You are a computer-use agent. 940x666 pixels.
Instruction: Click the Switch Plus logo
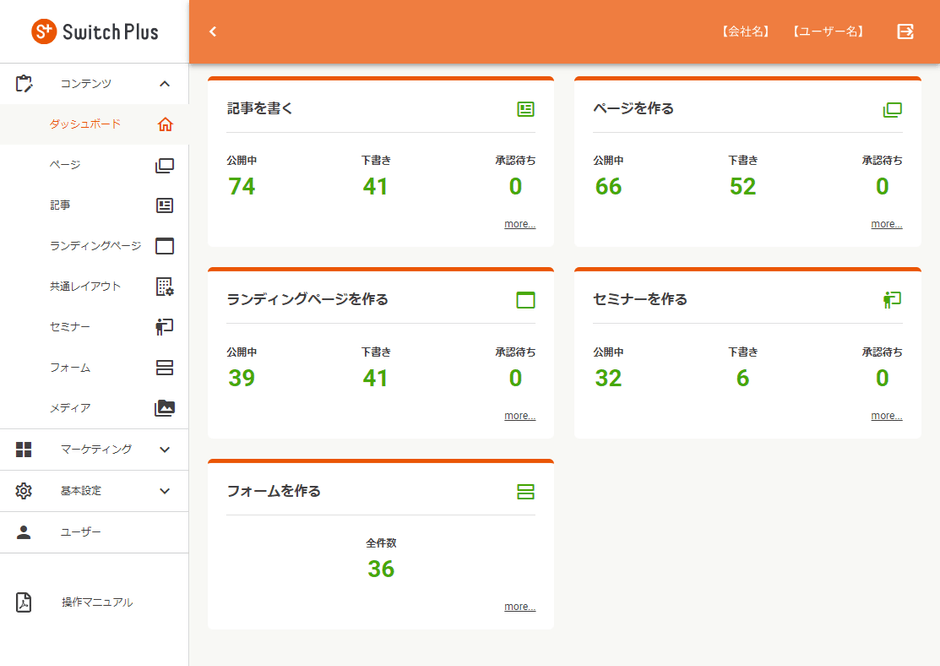pyautogui.click(x=95, y=32)
